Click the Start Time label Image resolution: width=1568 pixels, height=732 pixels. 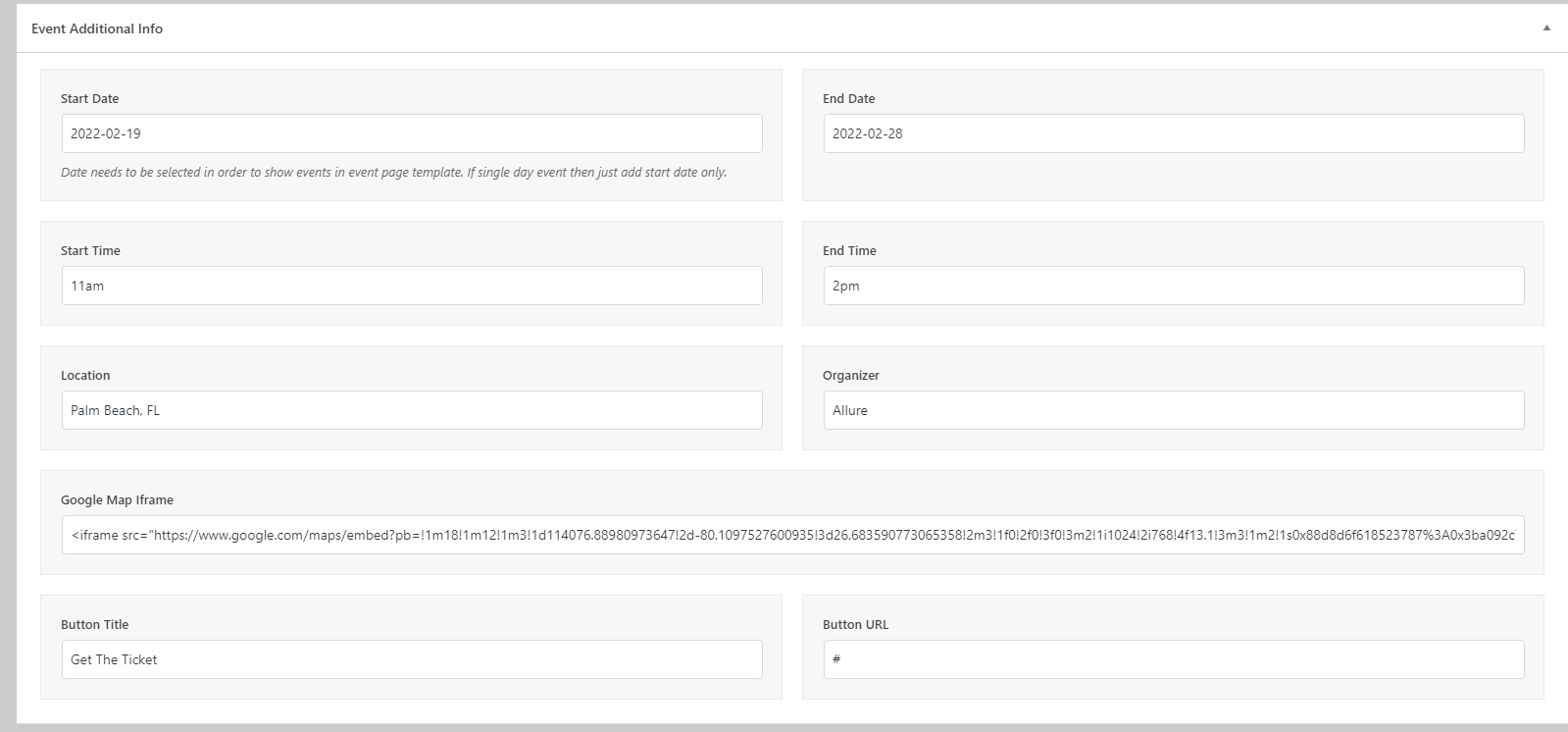[x=90, y=251]
